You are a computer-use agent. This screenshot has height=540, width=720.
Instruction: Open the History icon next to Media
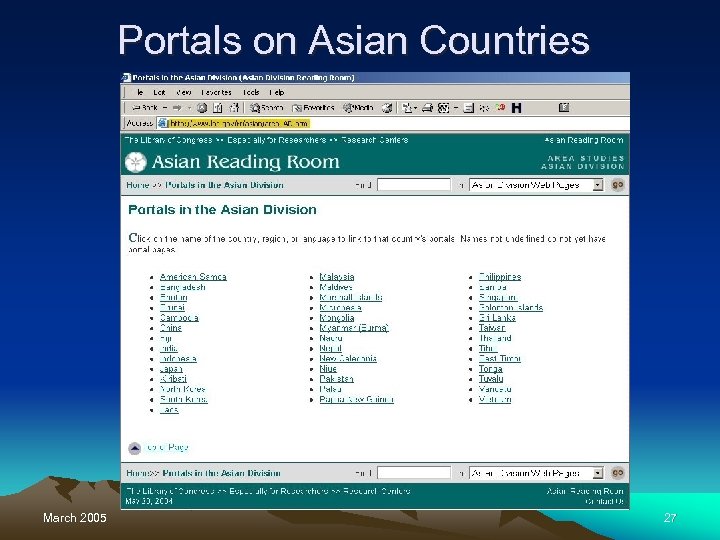387,108
